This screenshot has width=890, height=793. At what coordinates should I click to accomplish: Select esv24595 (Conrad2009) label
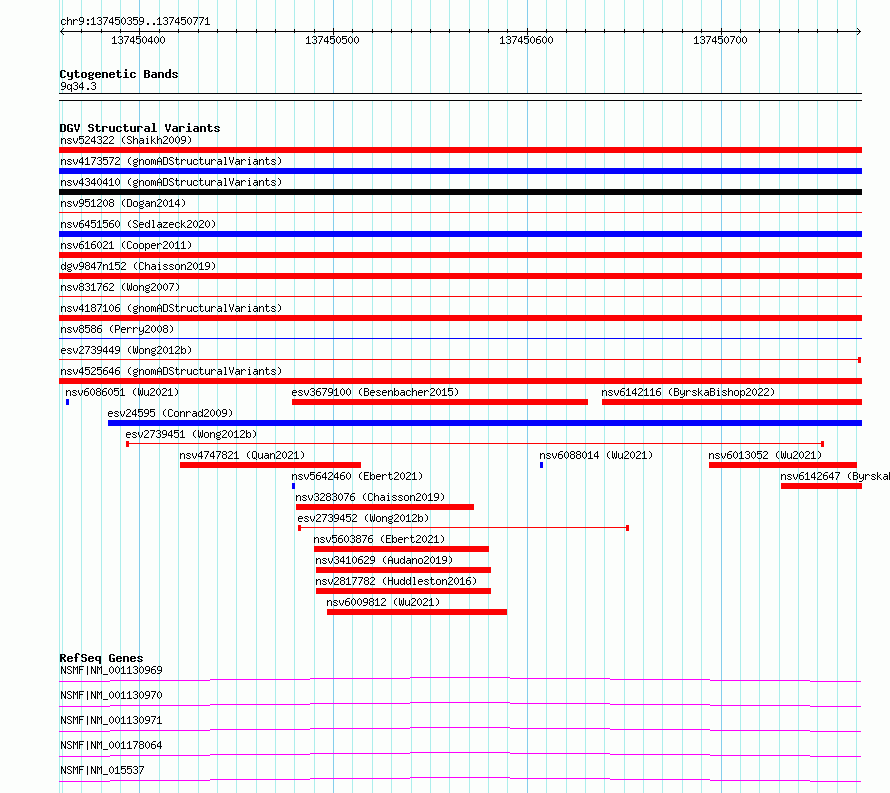170,413
